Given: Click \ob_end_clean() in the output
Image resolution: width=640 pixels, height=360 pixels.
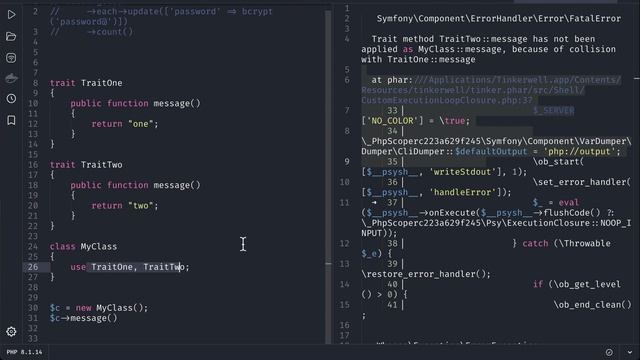Looking at the screenshot, I should click(x=592, y=305).
